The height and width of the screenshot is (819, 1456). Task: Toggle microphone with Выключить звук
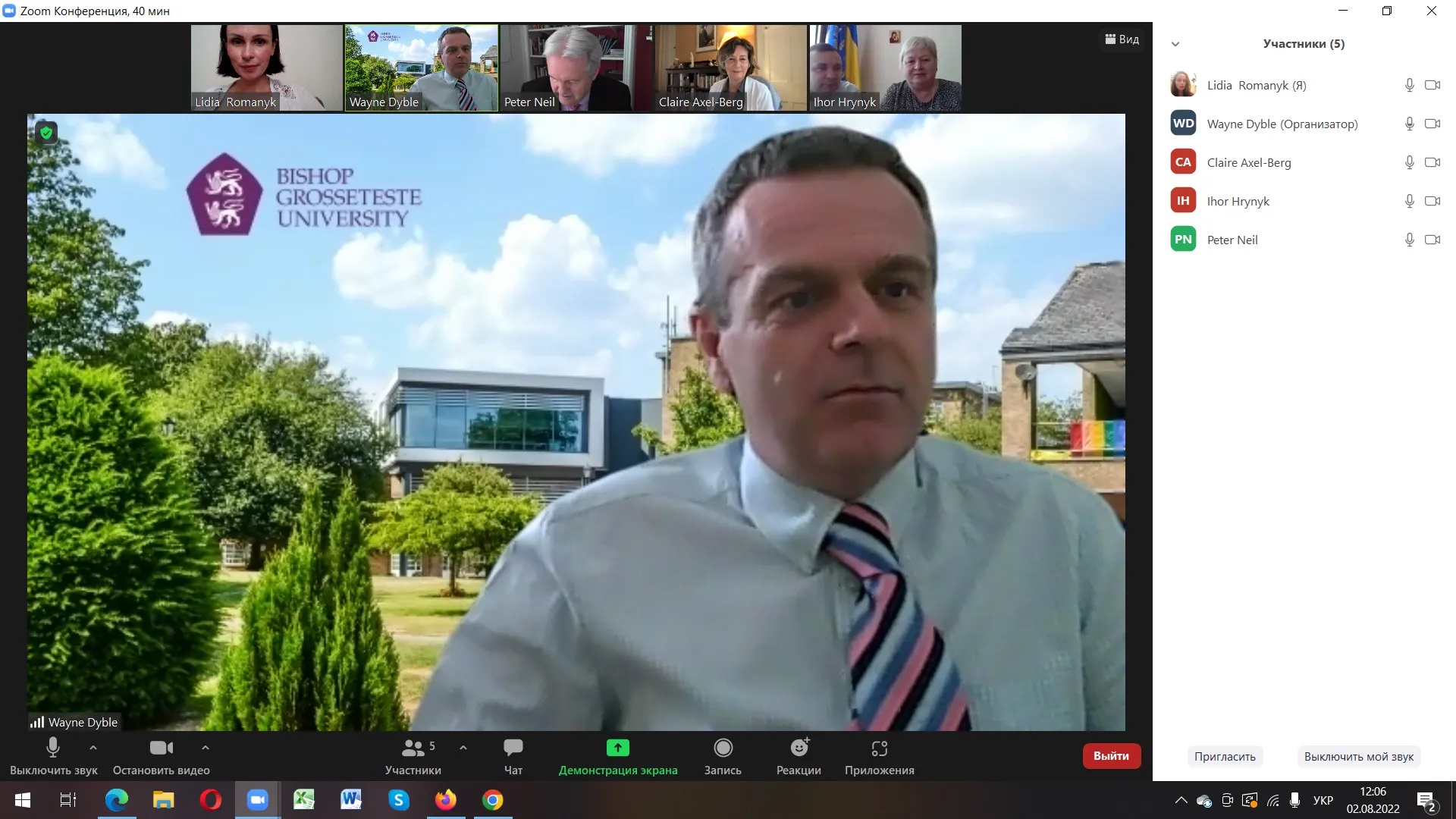pos(53,748)
